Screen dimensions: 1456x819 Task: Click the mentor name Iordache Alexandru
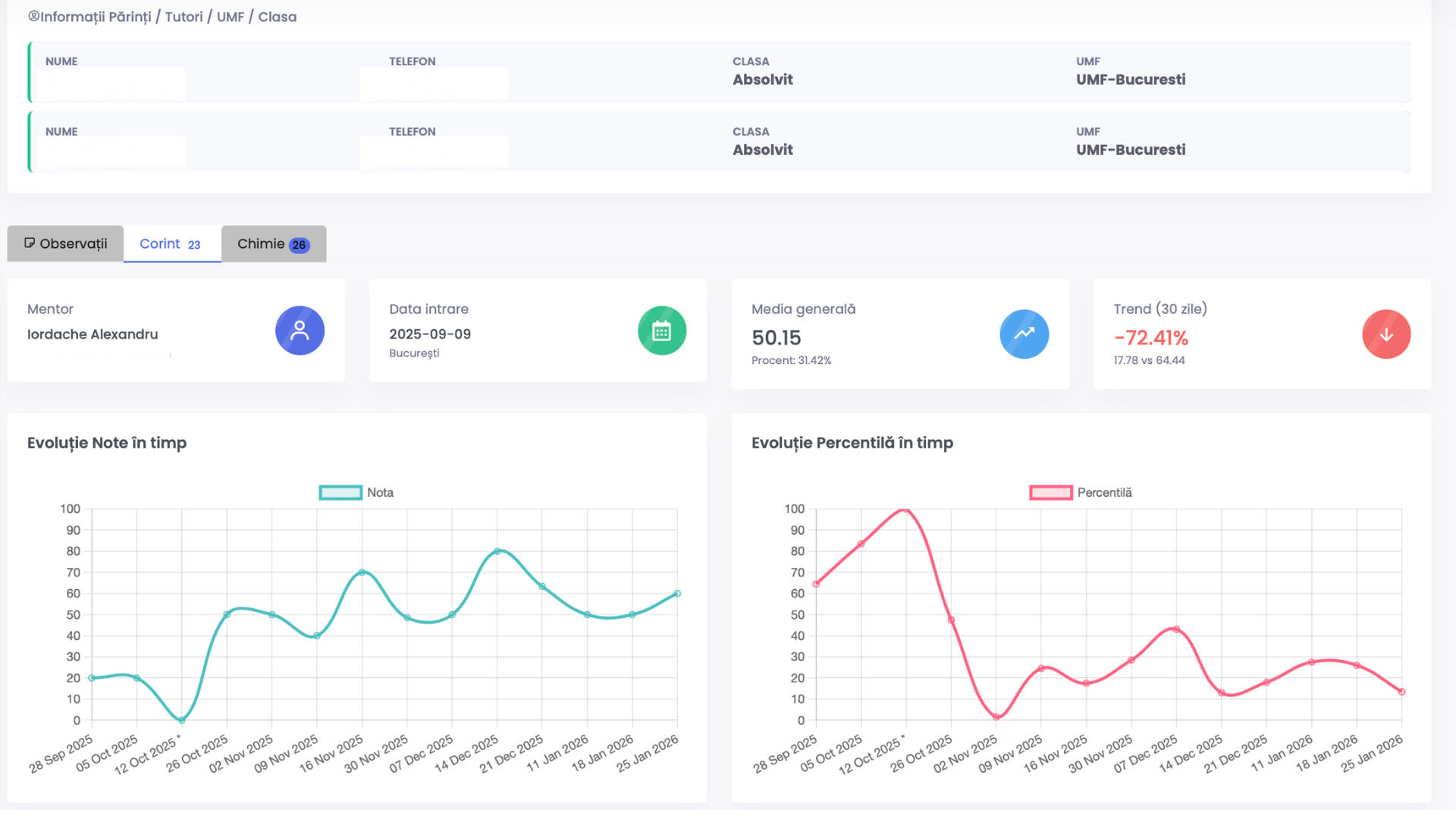93,334
